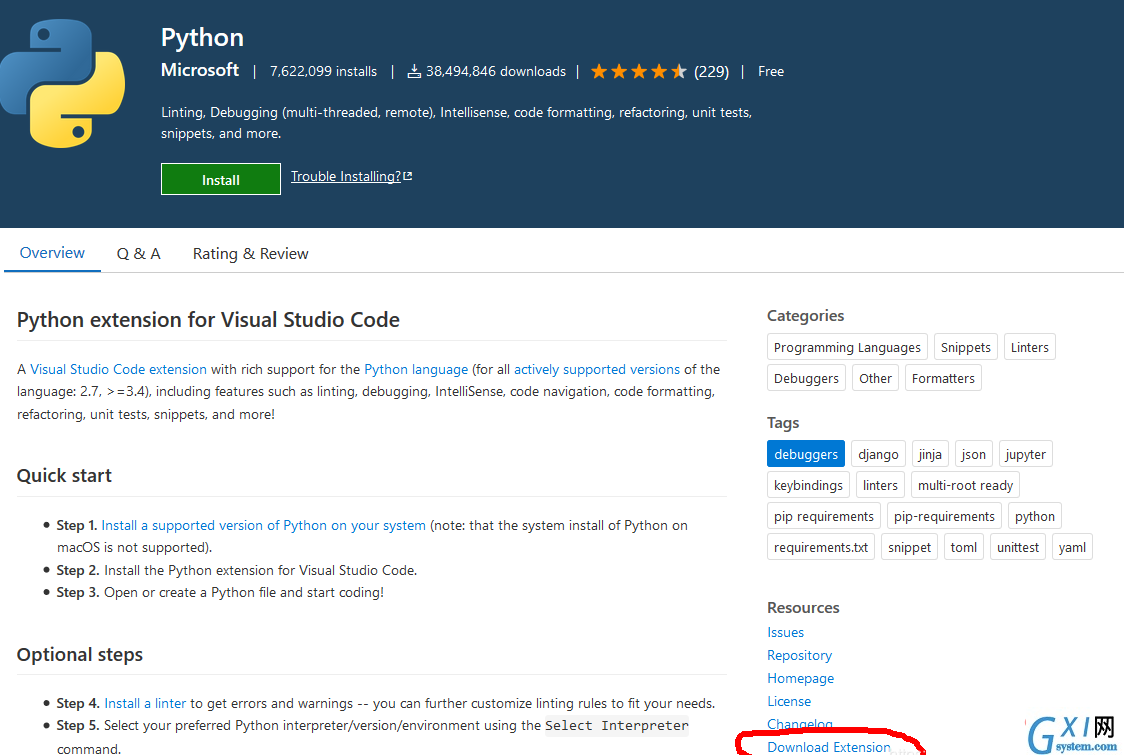Open the Changelog resource link
This screenshot has height=755, width=1124.
tap(800, 724)
